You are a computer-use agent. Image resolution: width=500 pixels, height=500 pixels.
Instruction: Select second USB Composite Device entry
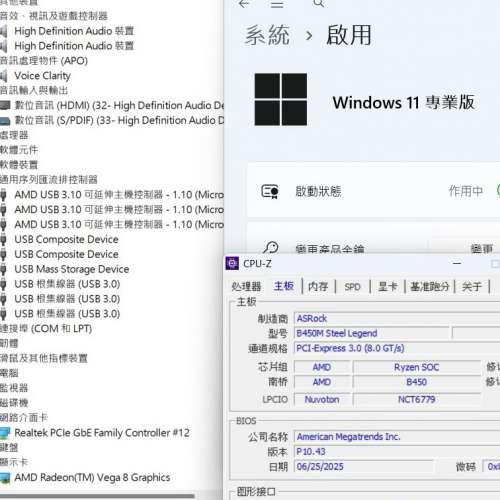(66, 254)
